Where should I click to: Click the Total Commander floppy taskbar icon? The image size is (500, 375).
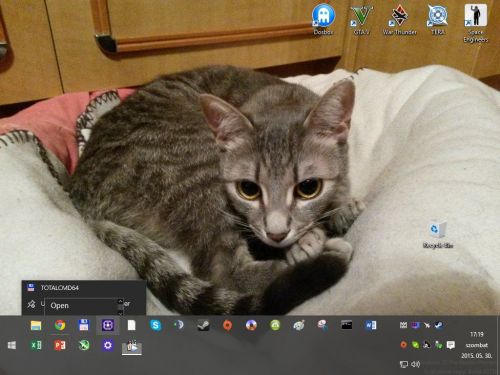coord(84,325)
